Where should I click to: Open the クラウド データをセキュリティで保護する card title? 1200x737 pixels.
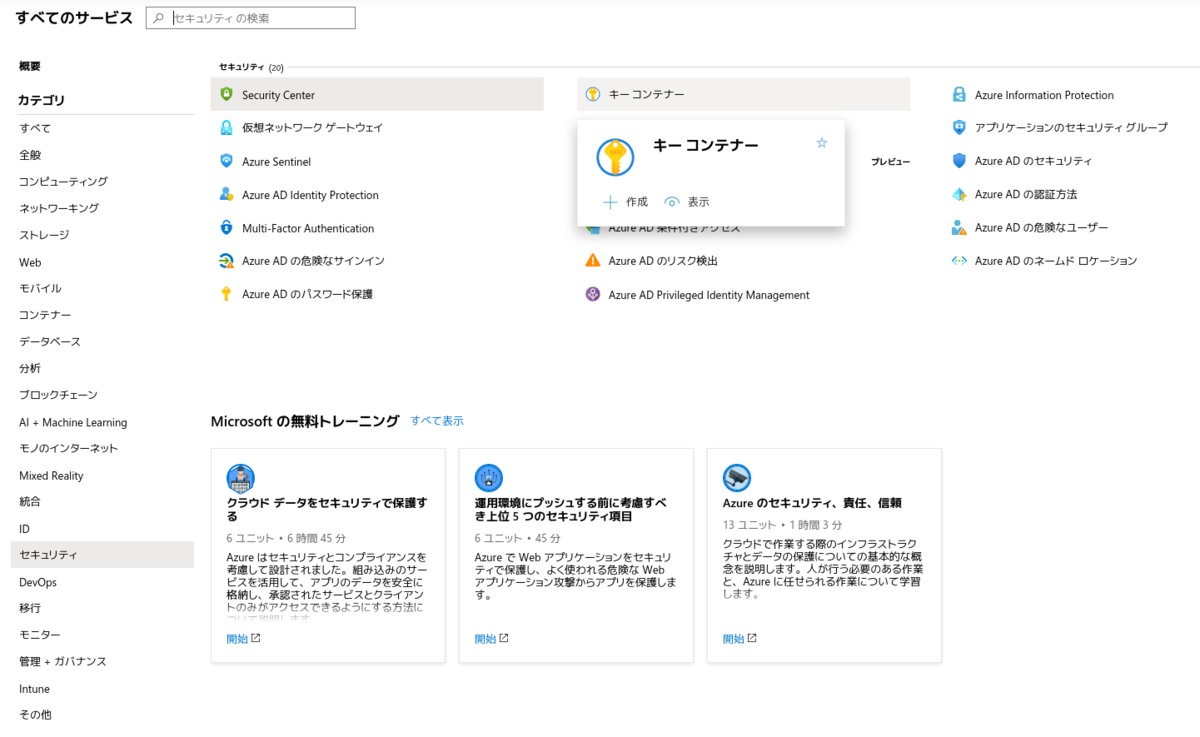(327, 509)
